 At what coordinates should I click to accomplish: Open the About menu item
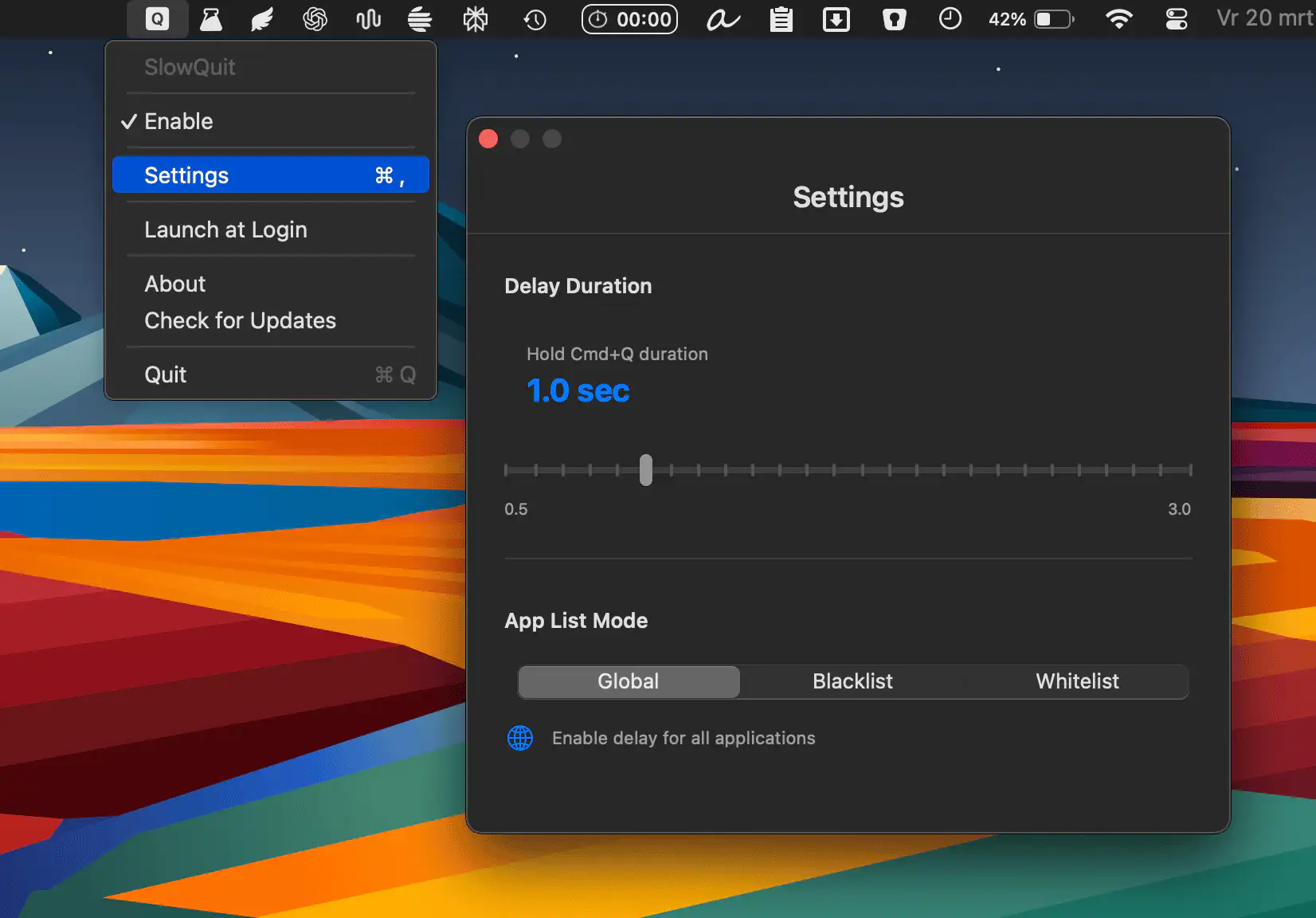click(175, 284)
